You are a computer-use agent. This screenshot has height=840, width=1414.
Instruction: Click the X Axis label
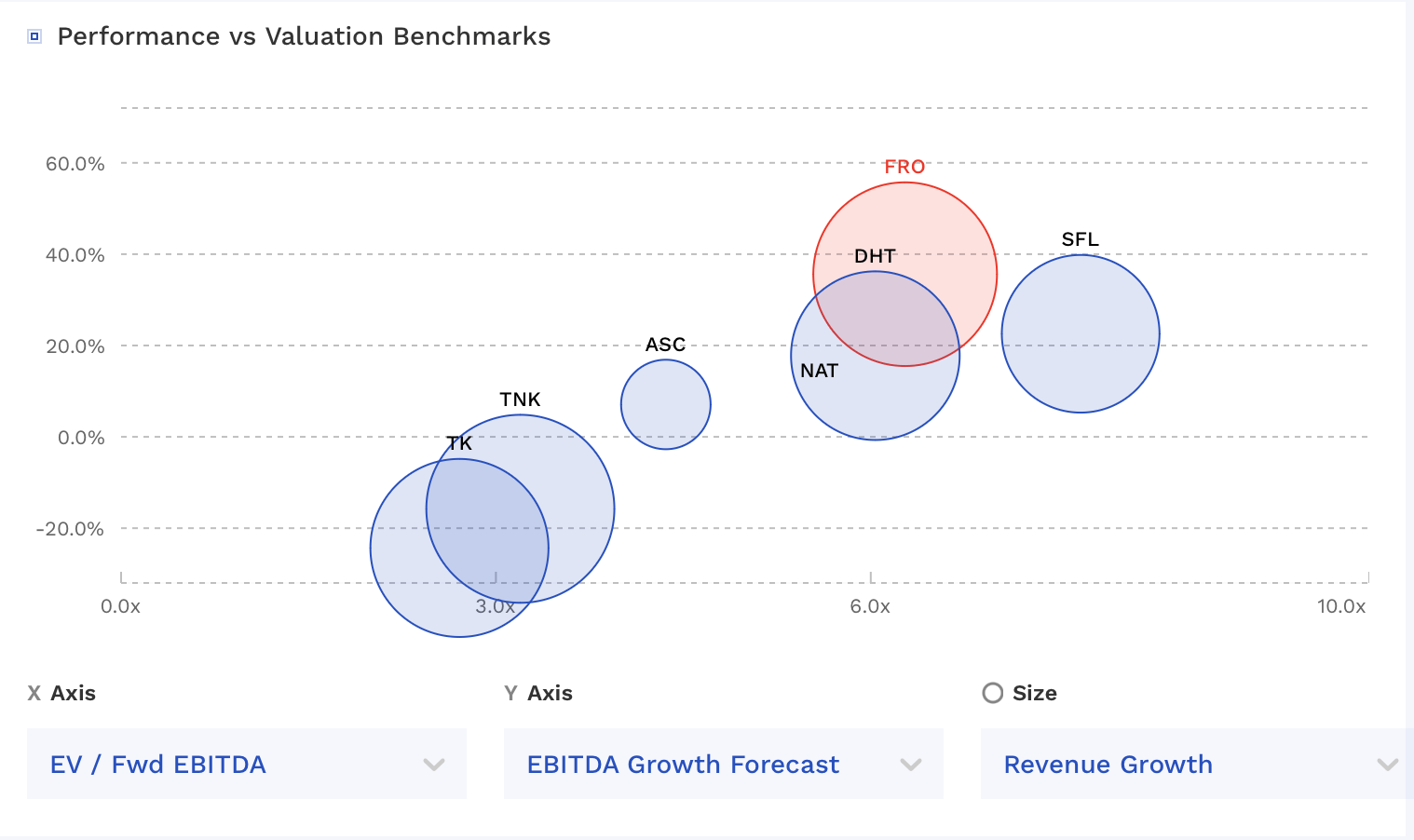pyautogui.click(x=61, y=693)
